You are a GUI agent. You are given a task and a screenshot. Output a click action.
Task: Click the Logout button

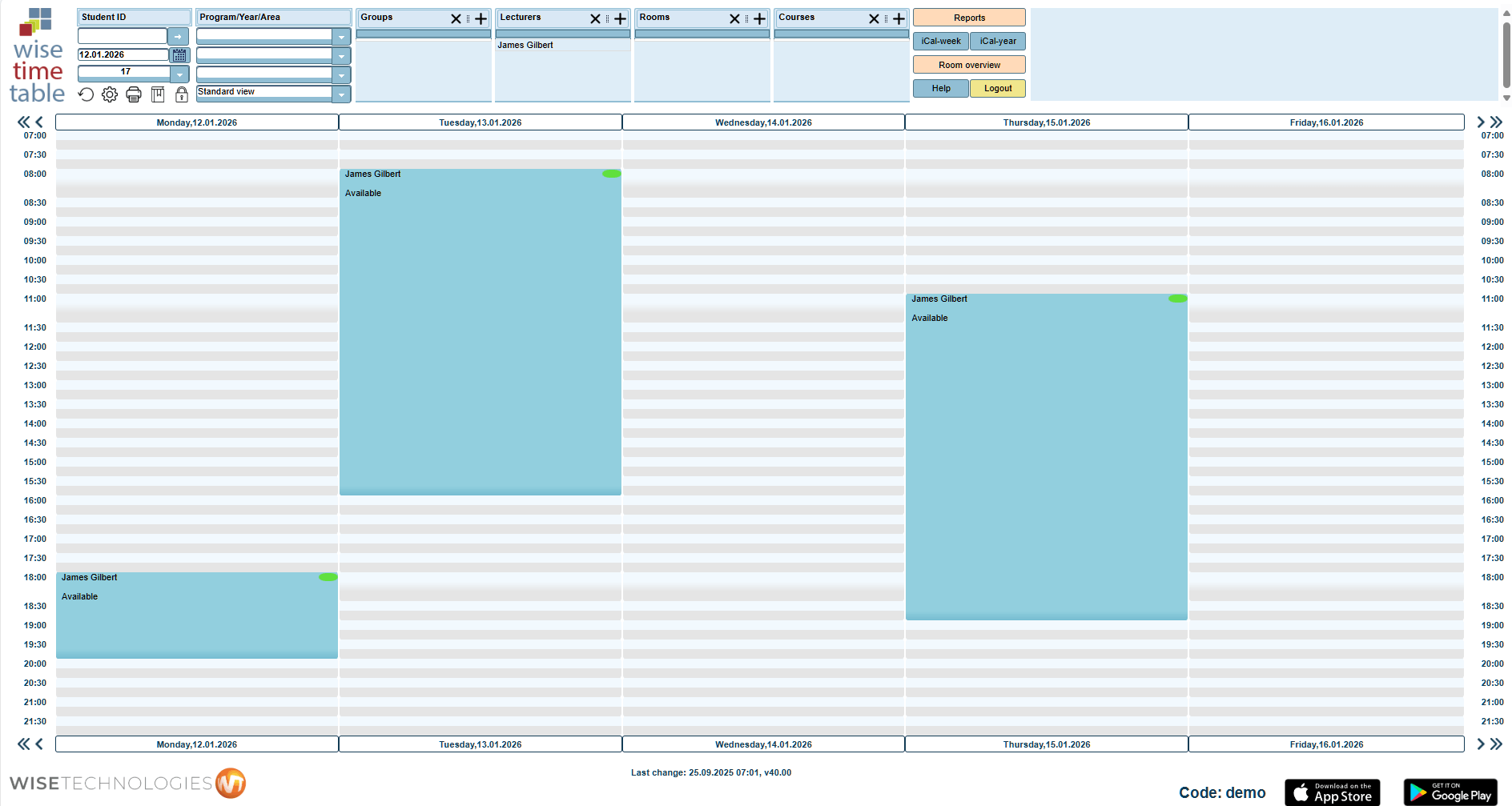click(997, 88)
